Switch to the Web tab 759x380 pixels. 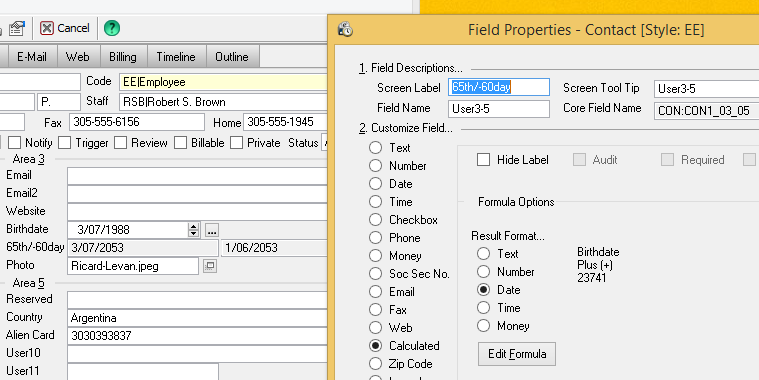(x=77, y=57)
